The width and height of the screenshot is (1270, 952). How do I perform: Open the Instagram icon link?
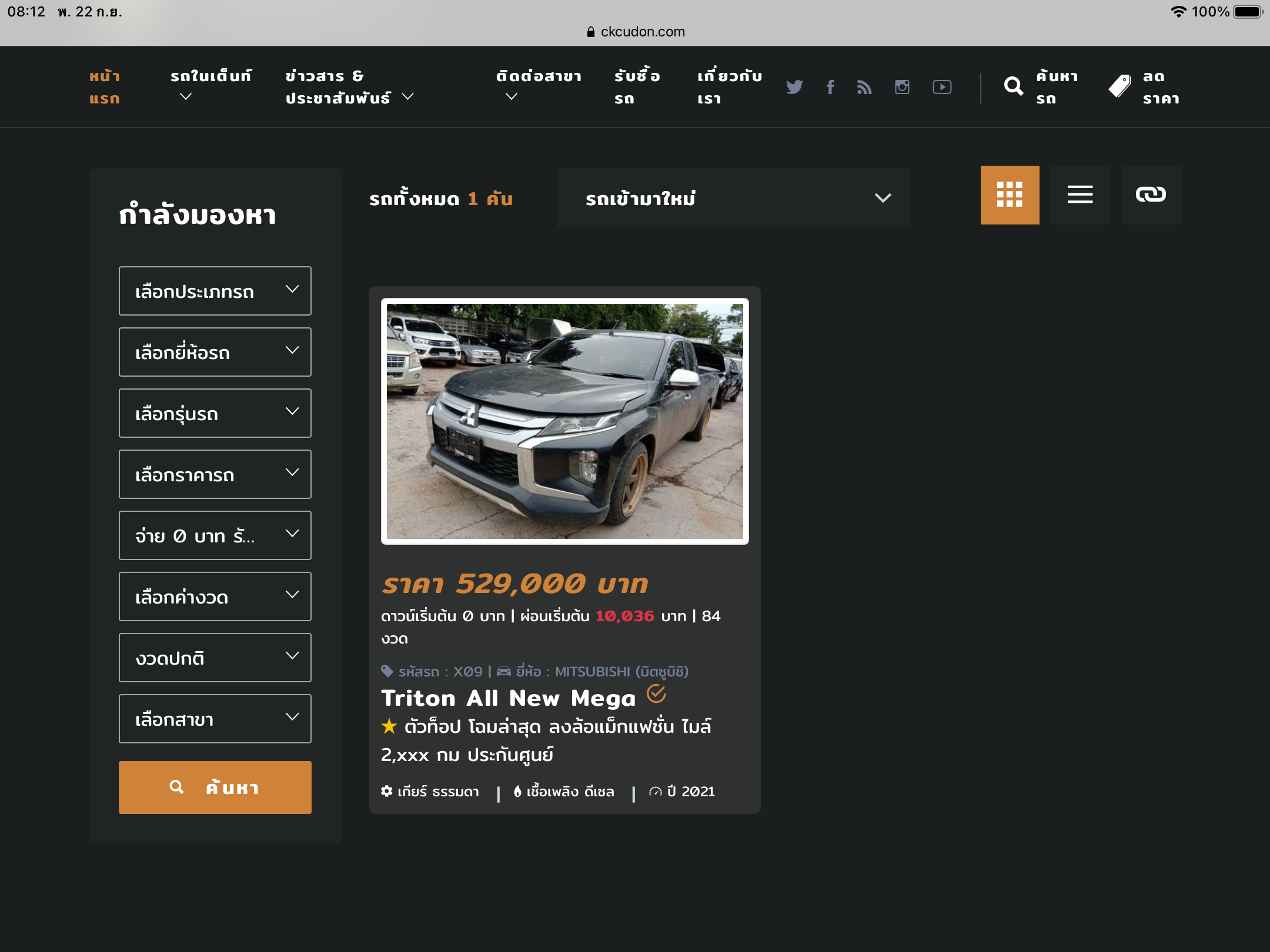pos(902,87)
